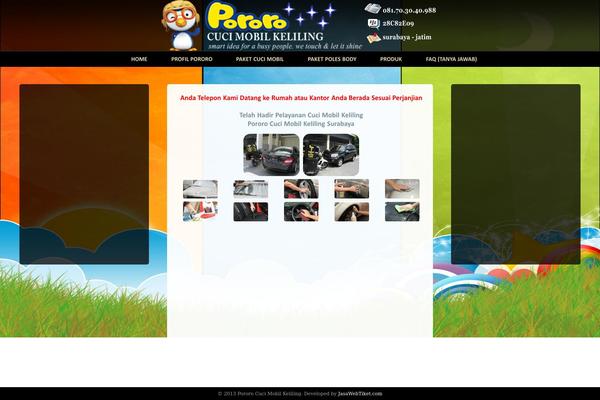This screenshot has height=400, width=600.
Task: Open the PROFIL PORORO menu item
Action: click(192, 59)
